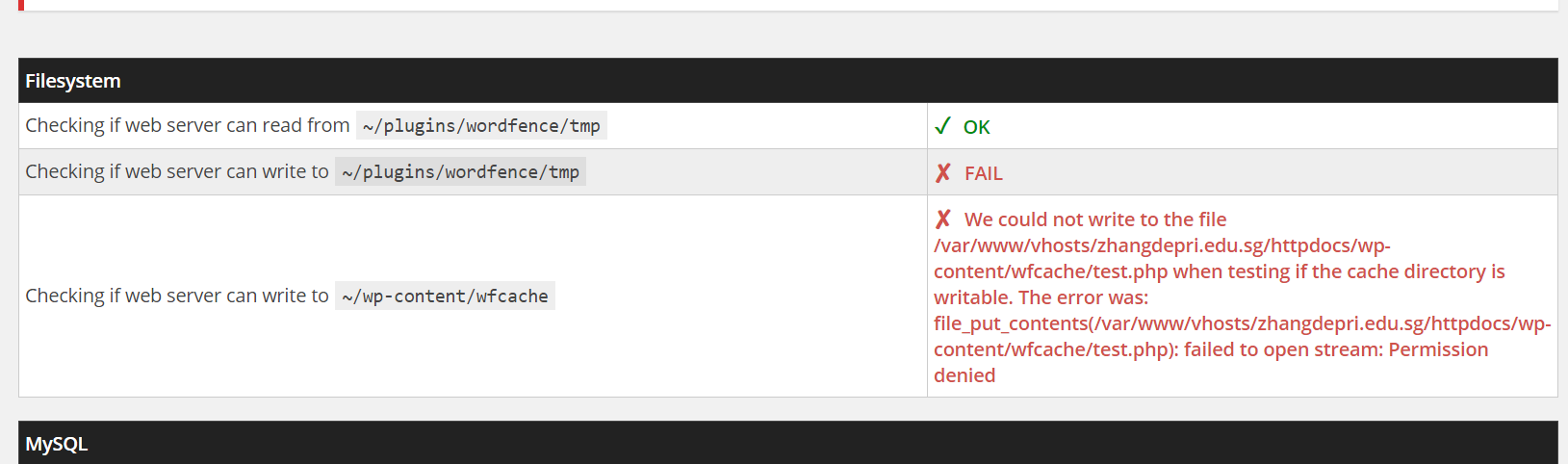
Task: Click the red notice bar at the top-left edge
Action: pyautogui.click(x=21, y=5)
